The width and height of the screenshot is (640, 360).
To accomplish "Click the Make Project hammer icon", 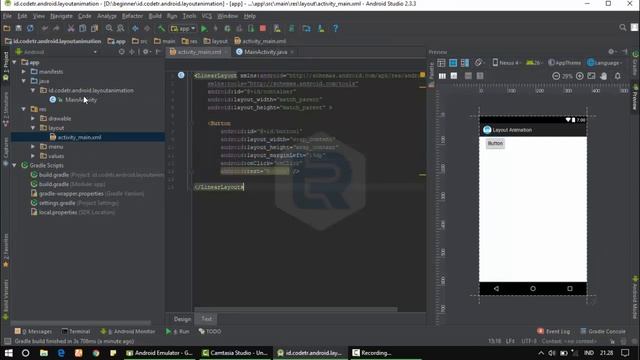I will click(x=162, y=28).
